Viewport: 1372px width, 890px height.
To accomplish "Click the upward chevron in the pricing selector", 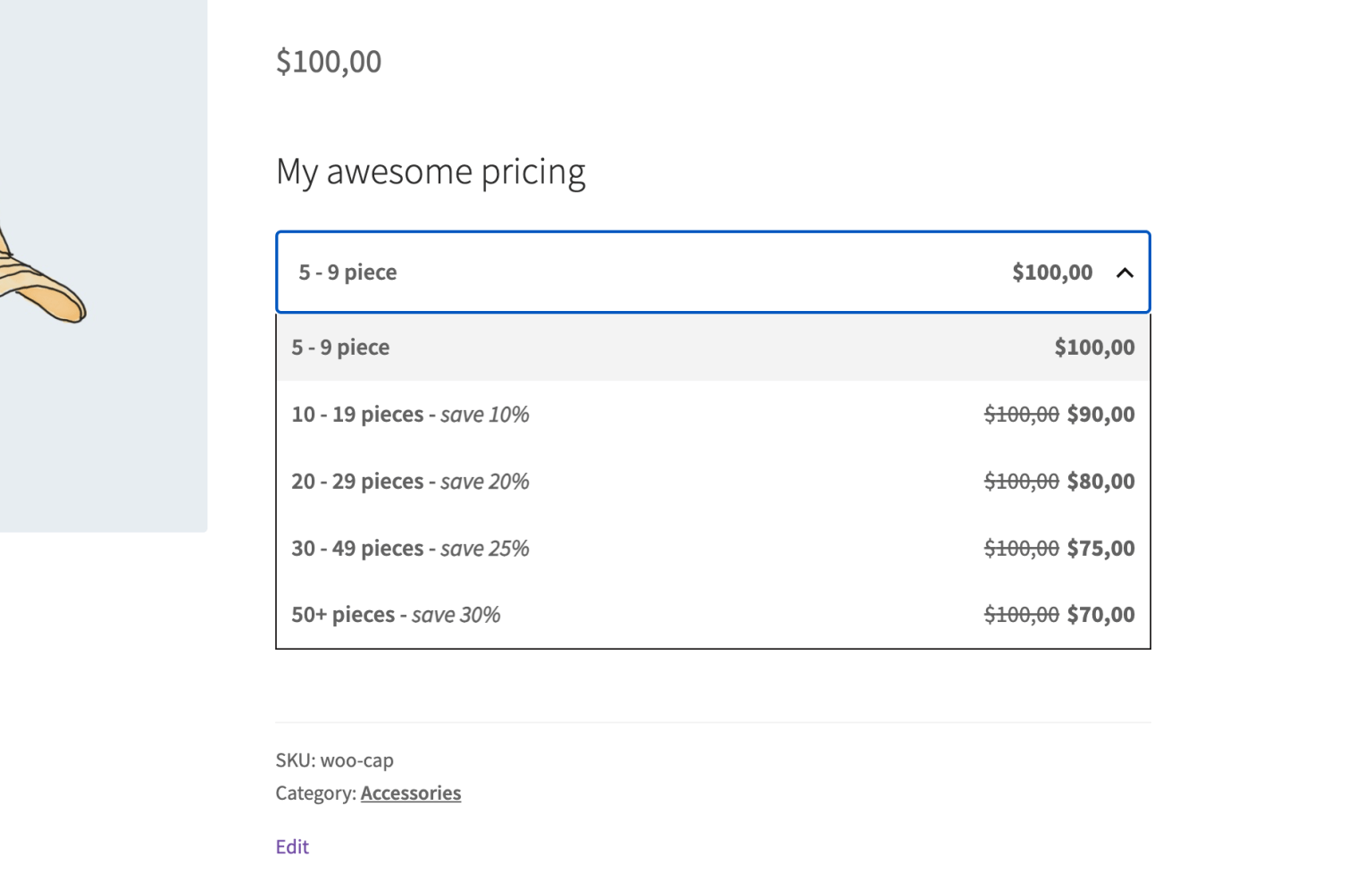I will coord(1125,273).
